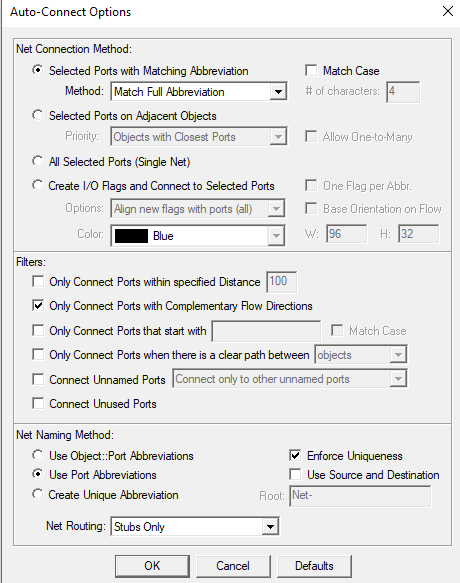Enable Only Connect Ports that start with

[x=38, y=330]
